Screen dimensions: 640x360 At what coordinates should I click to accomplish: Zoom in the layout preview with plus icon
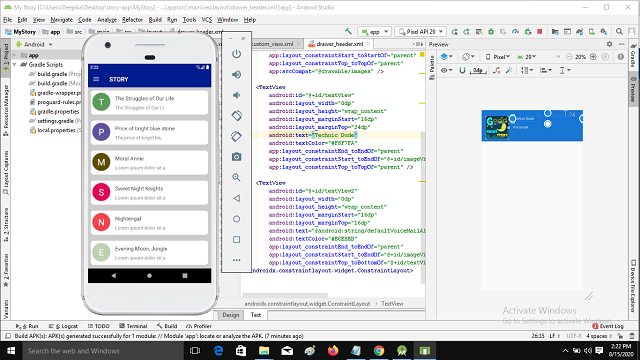(593, 57)
